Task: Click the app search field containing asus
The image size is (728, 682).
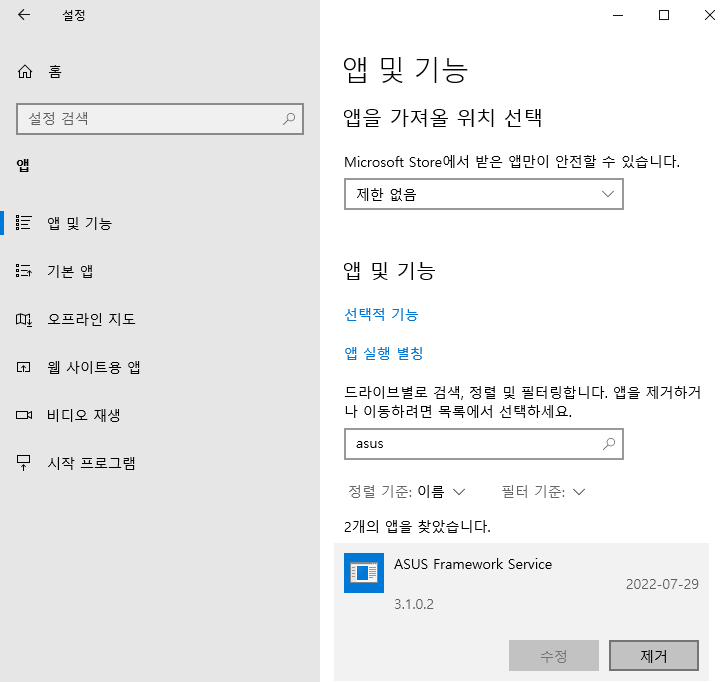Action: [x=483, y=444]
